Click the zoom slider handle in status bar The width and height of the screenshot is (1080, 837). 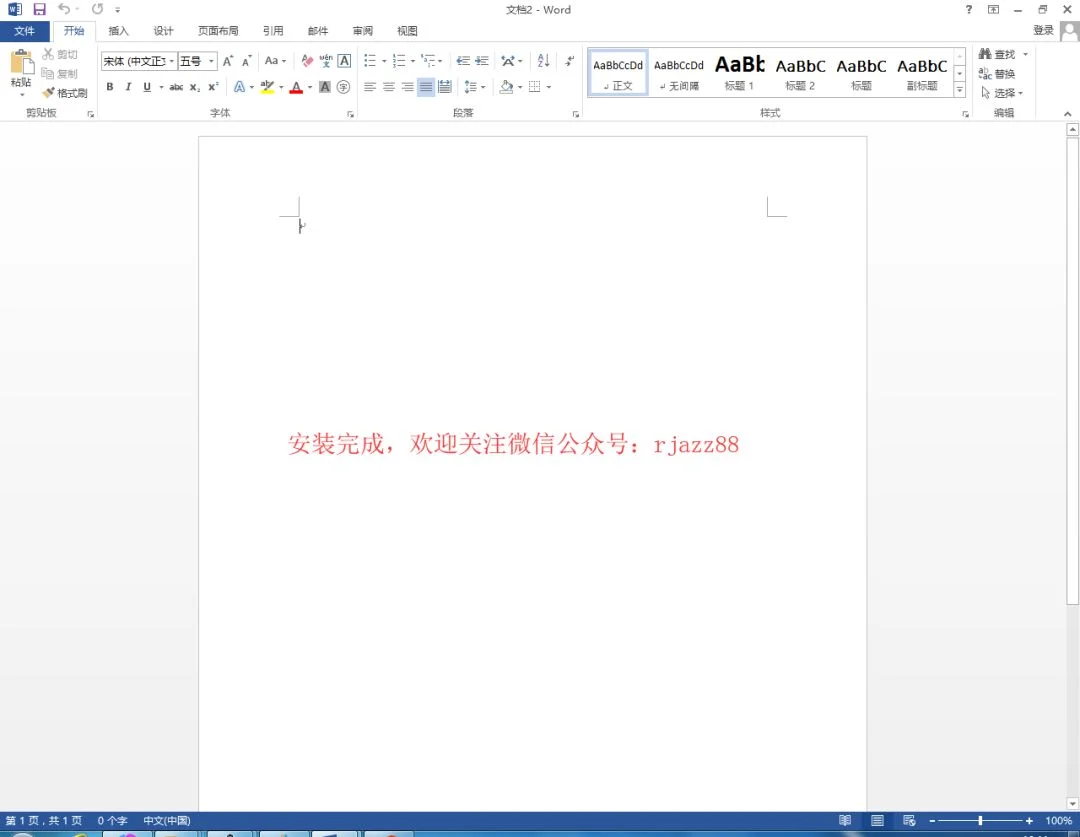(980, 820)
